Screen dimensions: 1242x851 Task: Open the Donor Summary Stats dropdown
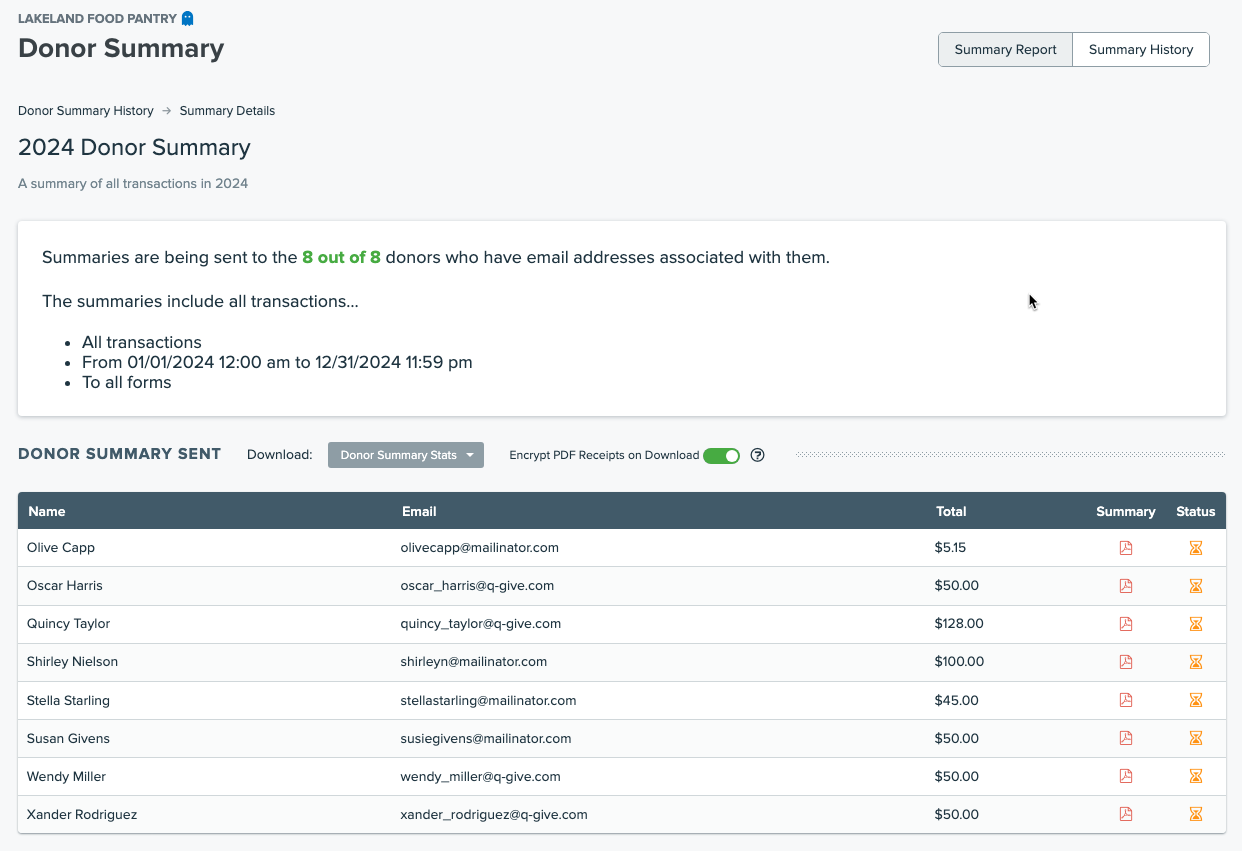(406, 455)
